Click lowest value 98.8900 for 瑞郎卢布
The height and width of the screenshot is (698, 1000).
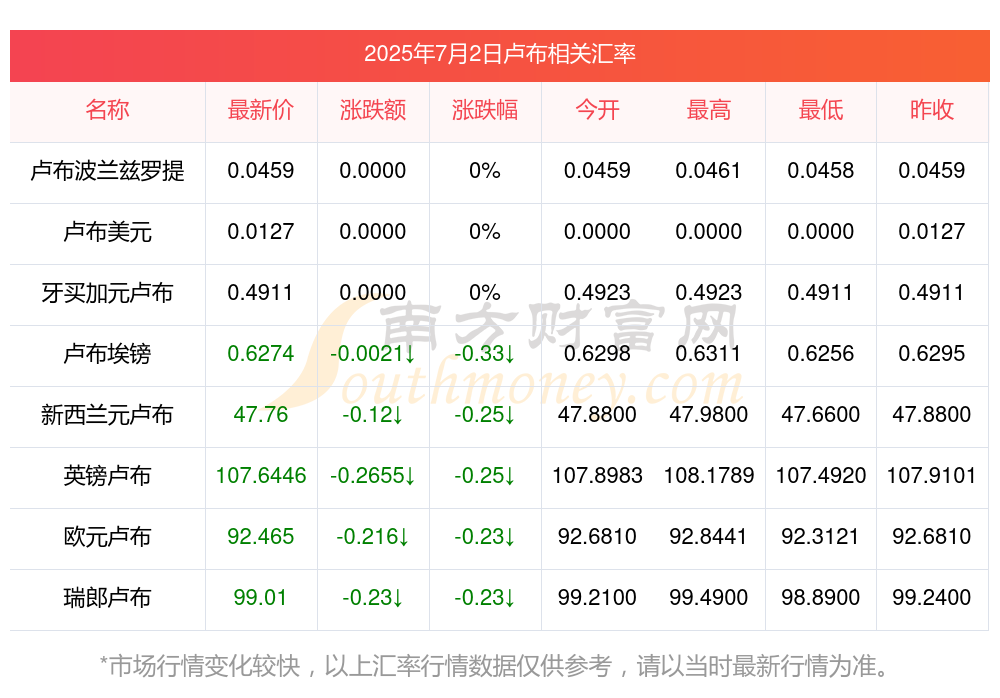click(821, 598)
